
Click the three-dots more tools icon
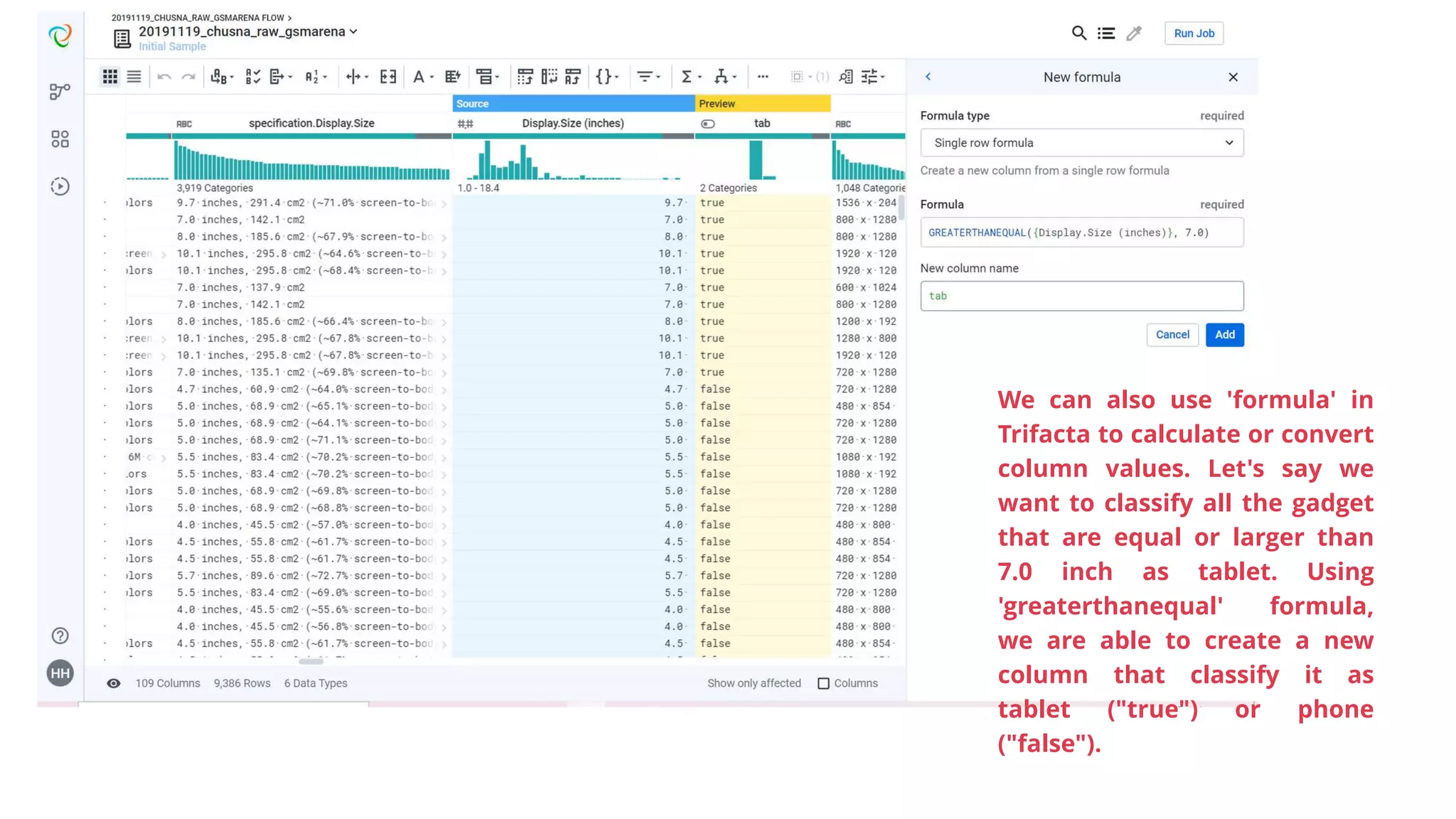click(763, 77)
